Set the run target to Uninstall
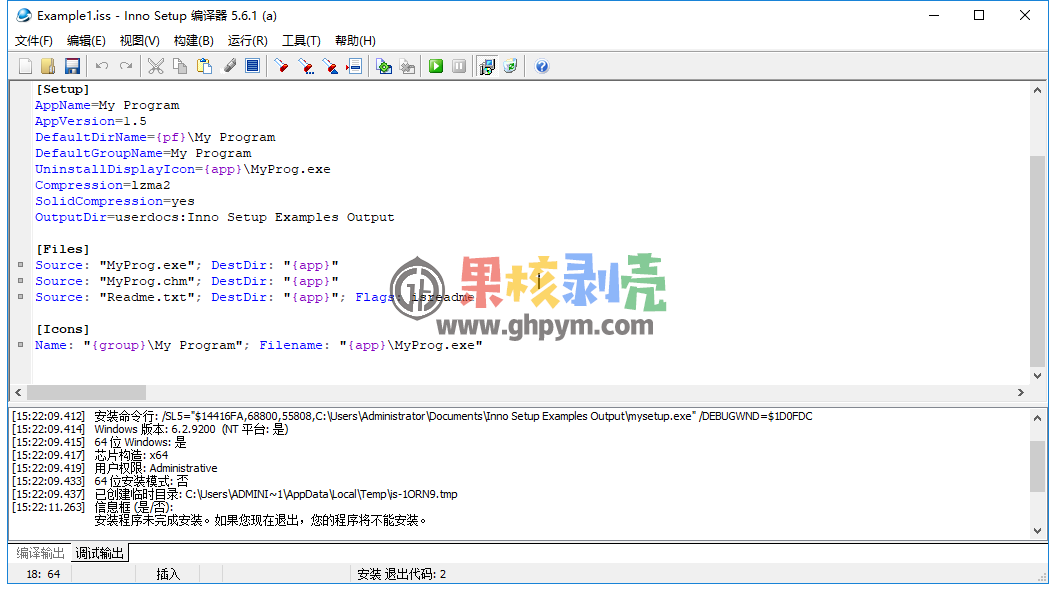 [x=510, y=66]
